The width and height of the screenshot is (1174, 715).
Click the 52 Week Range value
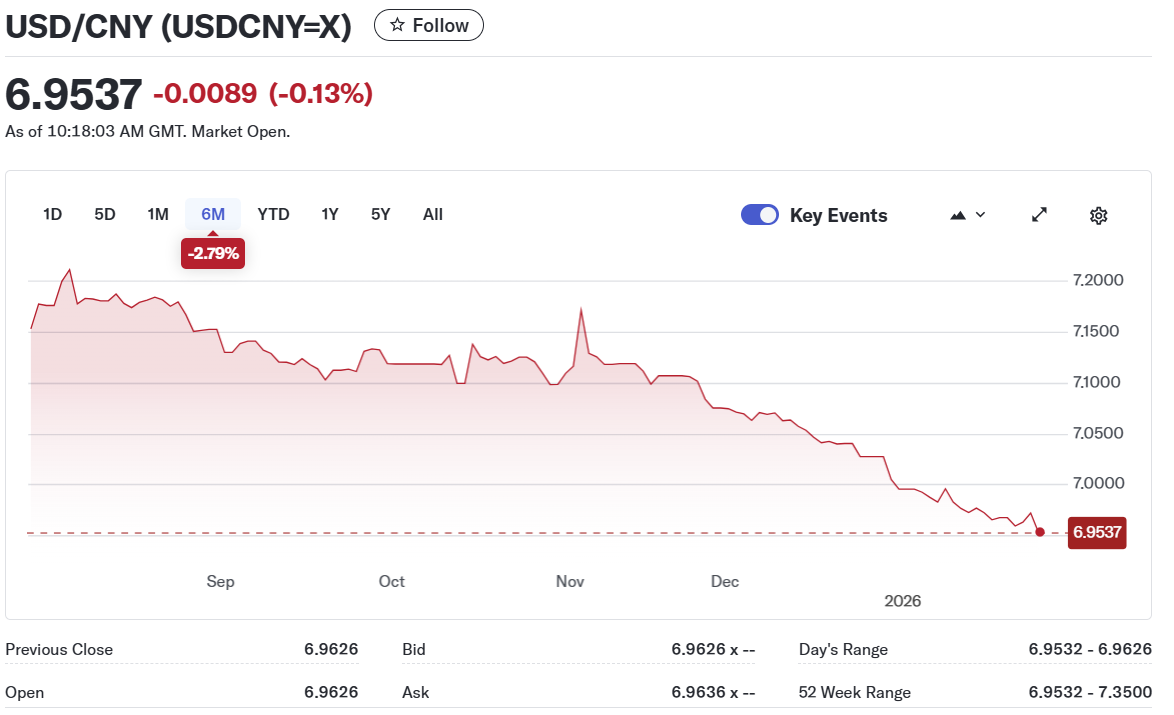tap(1089, 692)
